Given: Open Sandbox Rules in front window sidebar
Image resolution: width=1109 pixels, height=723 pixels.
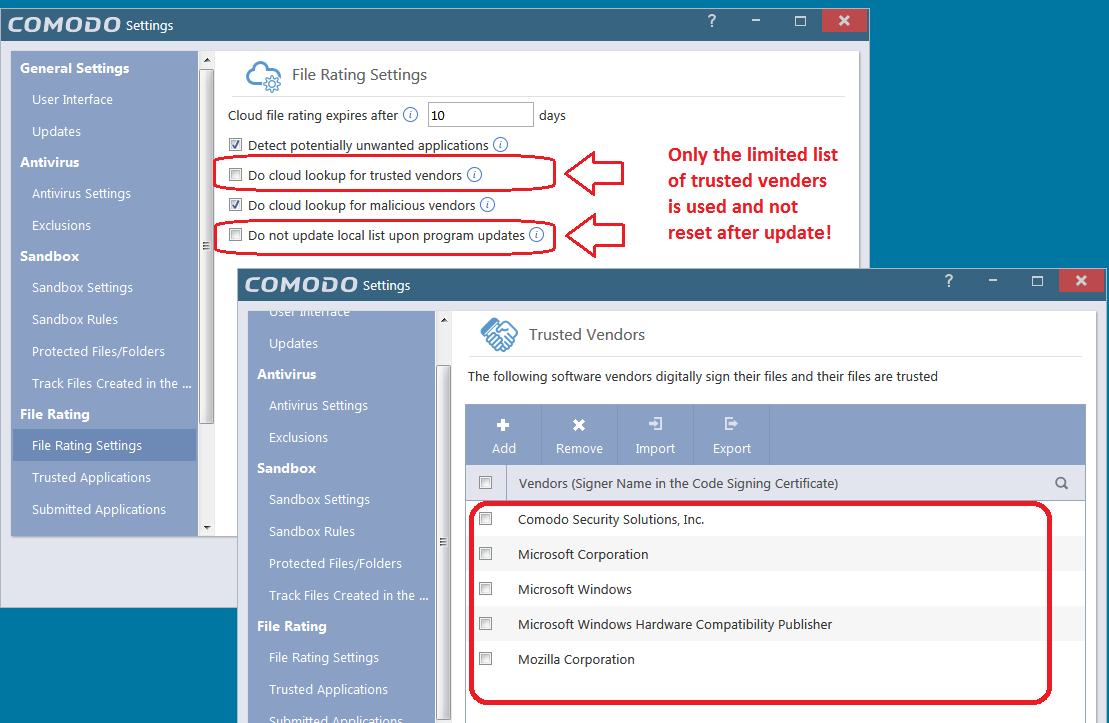Looking at the screenshot, I should pos(312,532).
